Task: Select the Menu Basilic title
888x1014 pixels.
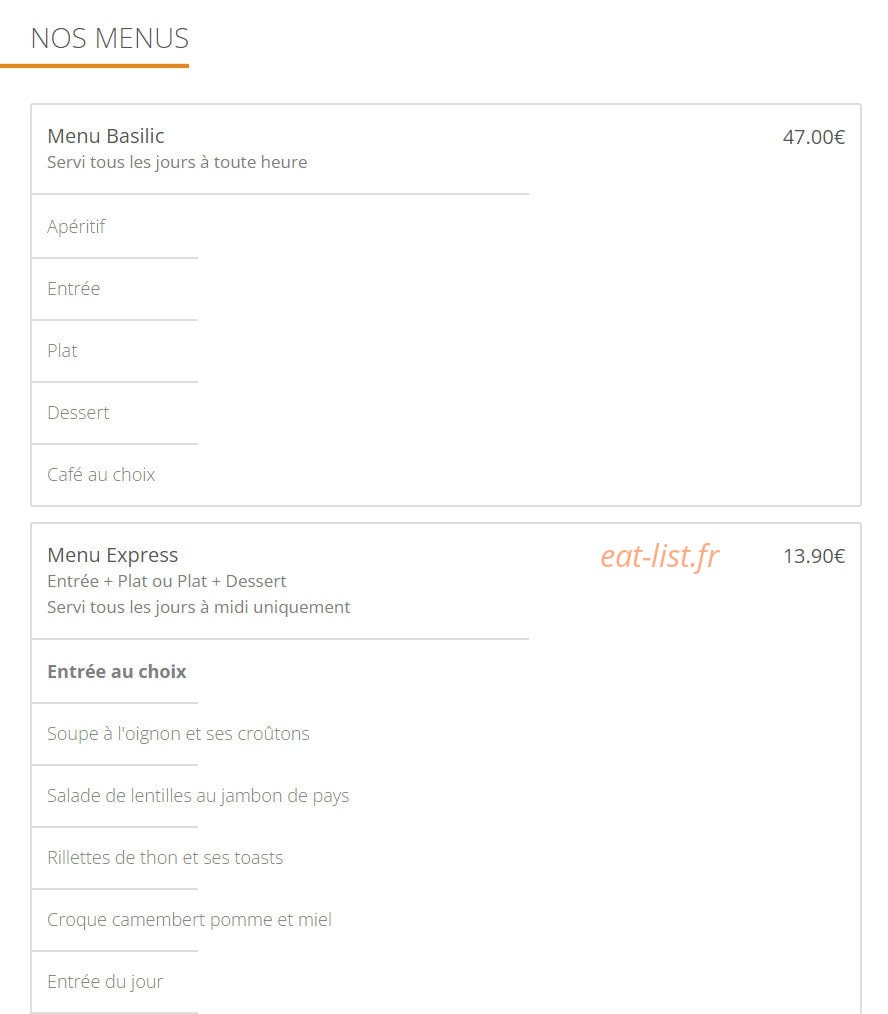Action: [105, 136]
